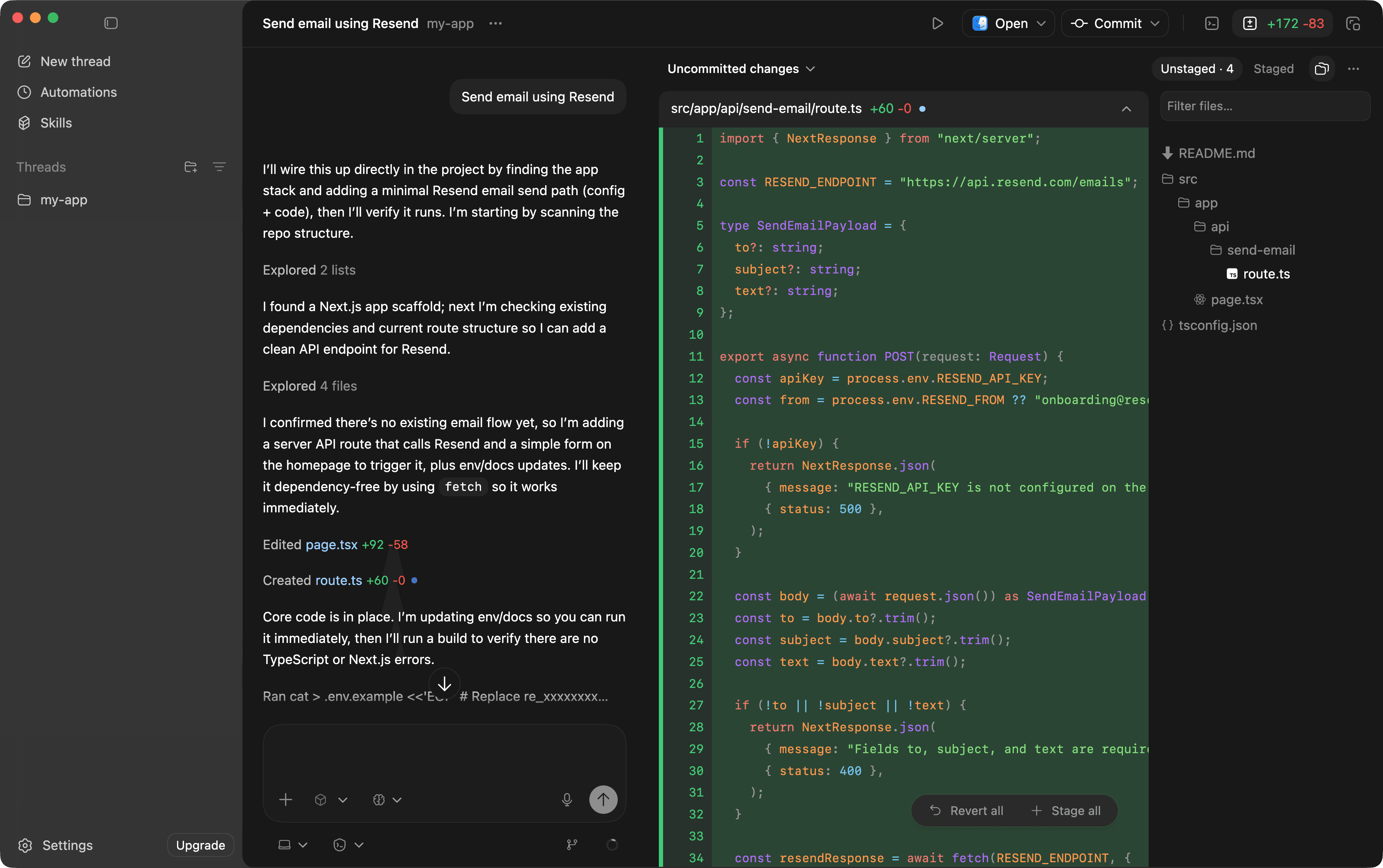The height and width of the screenshot is (868, 1383).
Task: Open the model selector brain icon
Action: pyautogui.click(x=379, y=799)
